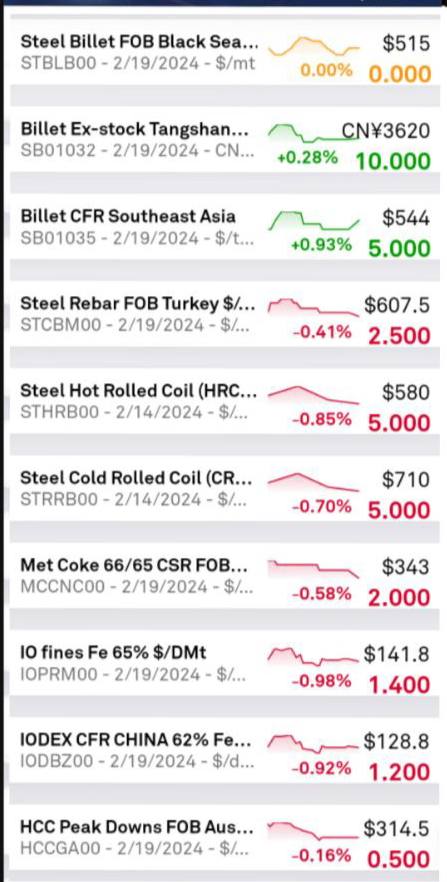Select the Billet Ex-stock Tangshan title
The width and height of the screenshot is (447, 882).
pyautogui.click(x=133, y=129)
